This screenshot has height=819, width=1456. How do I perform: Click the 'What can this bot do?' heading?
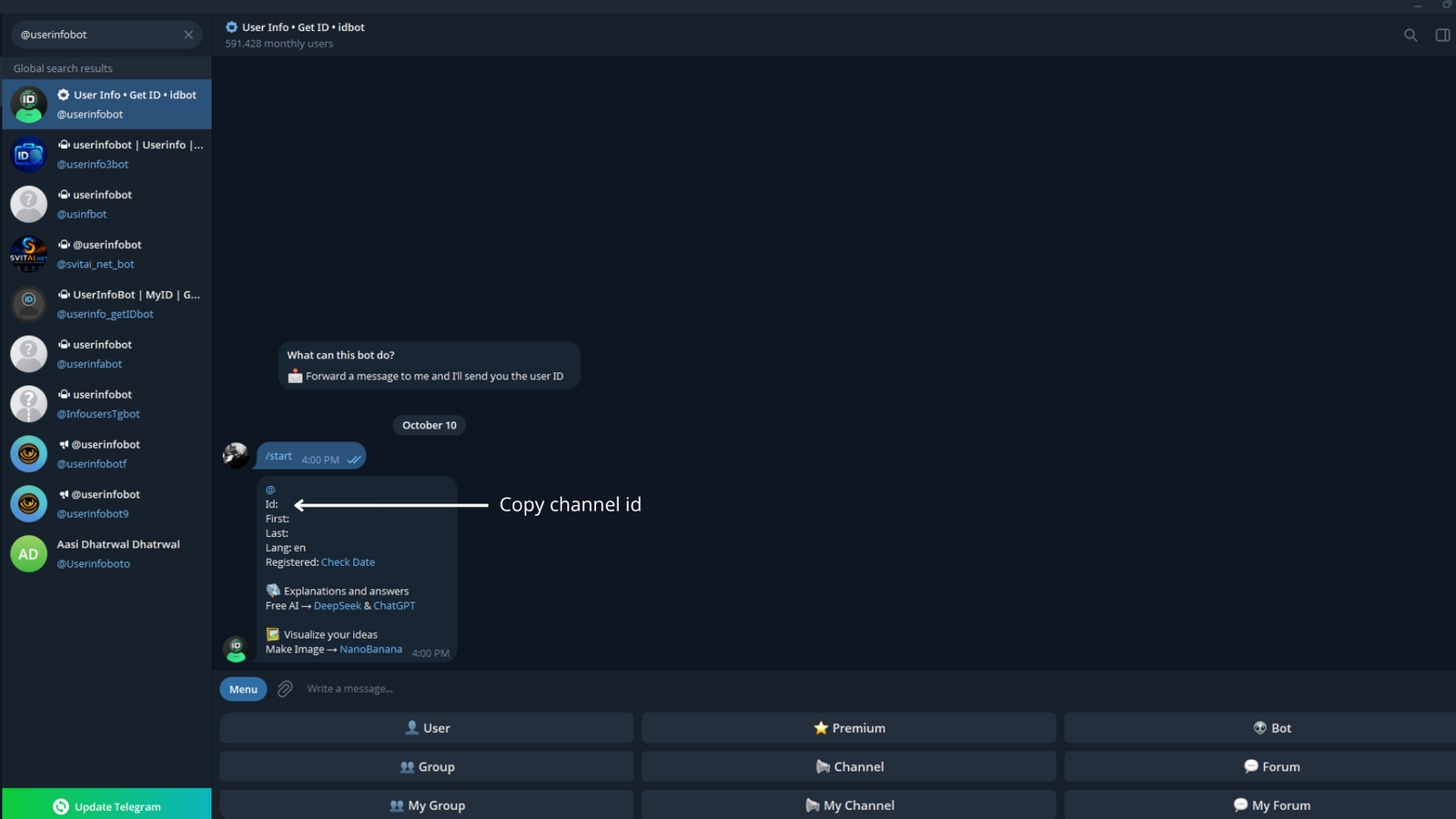pyautogui.click(x=340, y=356)
